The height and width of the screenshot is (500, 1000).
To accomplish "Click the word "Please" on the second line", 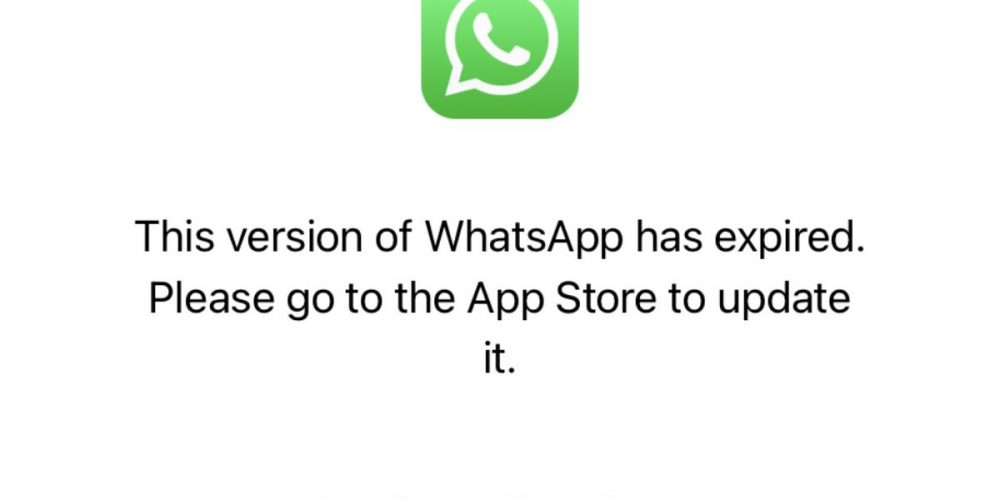I will (210, 300).
